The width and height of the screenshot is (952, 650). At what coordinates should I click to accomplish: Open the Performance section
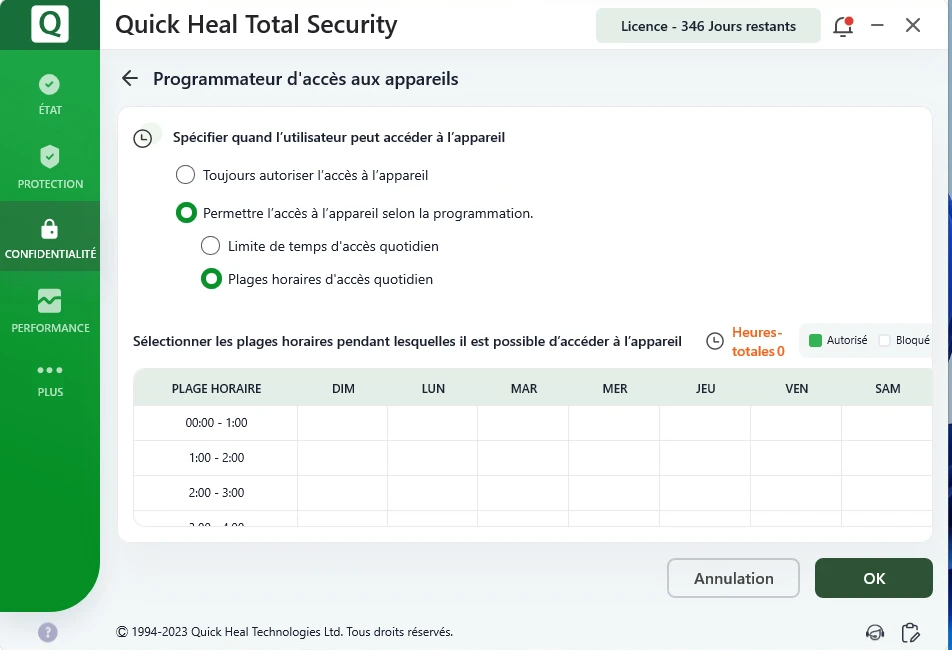click(x=50, y=310)
